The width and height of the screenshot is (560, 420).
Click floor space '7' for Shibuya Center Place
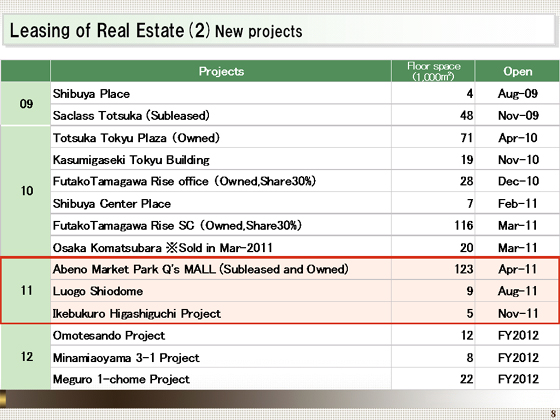pos(470,204)
